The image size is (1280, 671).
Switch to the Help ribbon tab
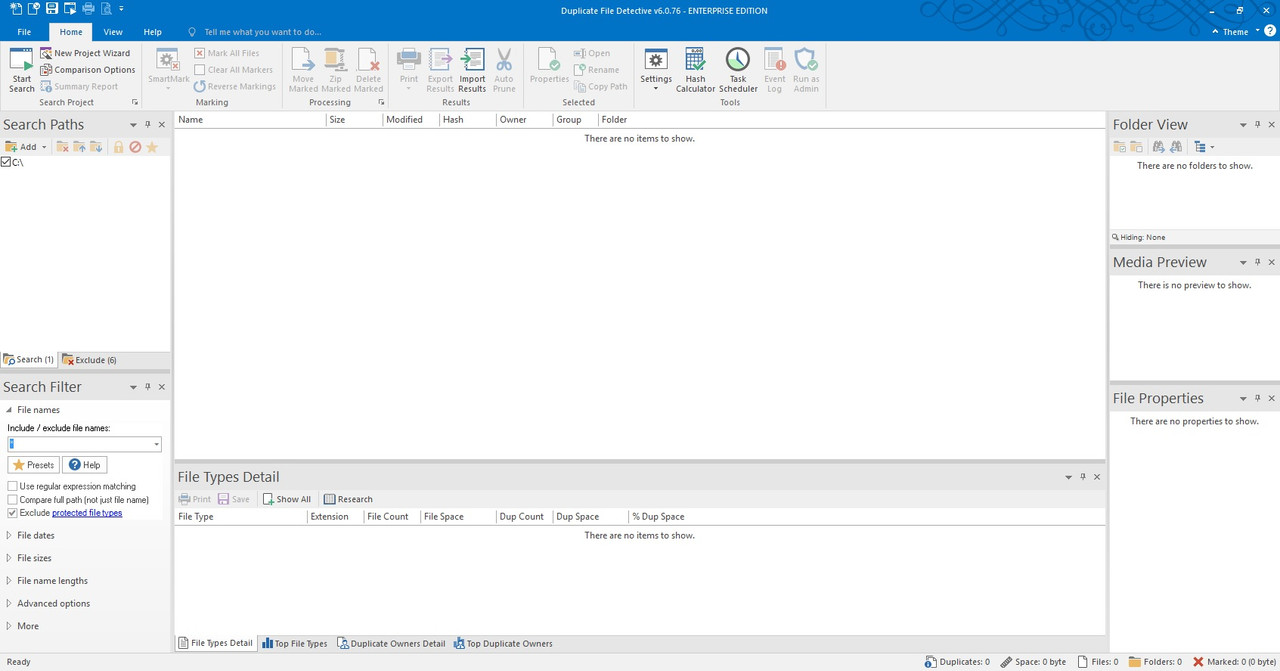click(152, 32)
